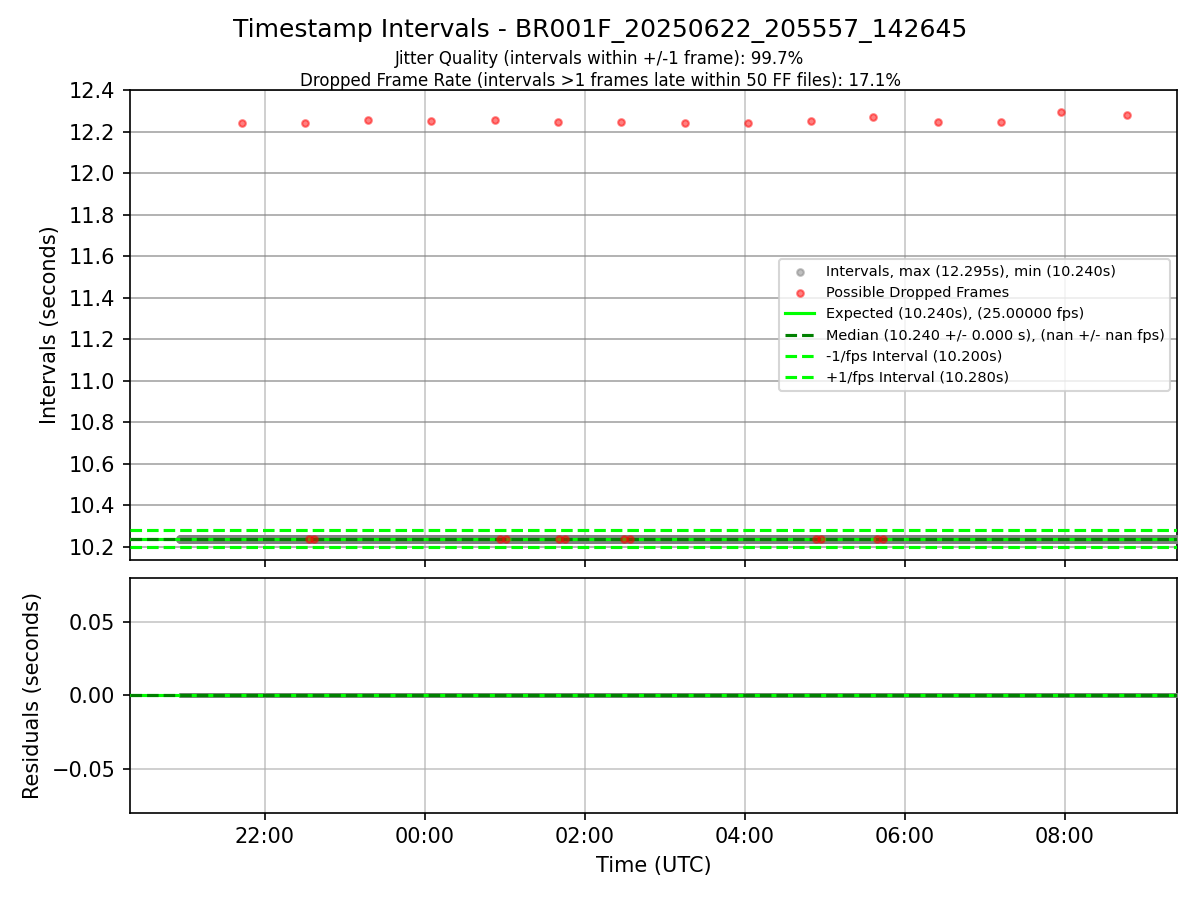Click the 'Intervals (seconds)' y-axis label

tap(49, 325)
